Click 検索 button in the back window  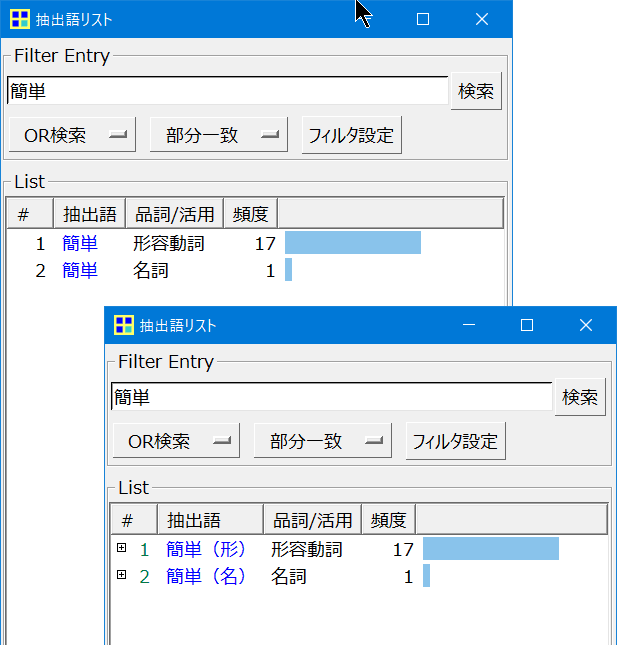[476, 91]
